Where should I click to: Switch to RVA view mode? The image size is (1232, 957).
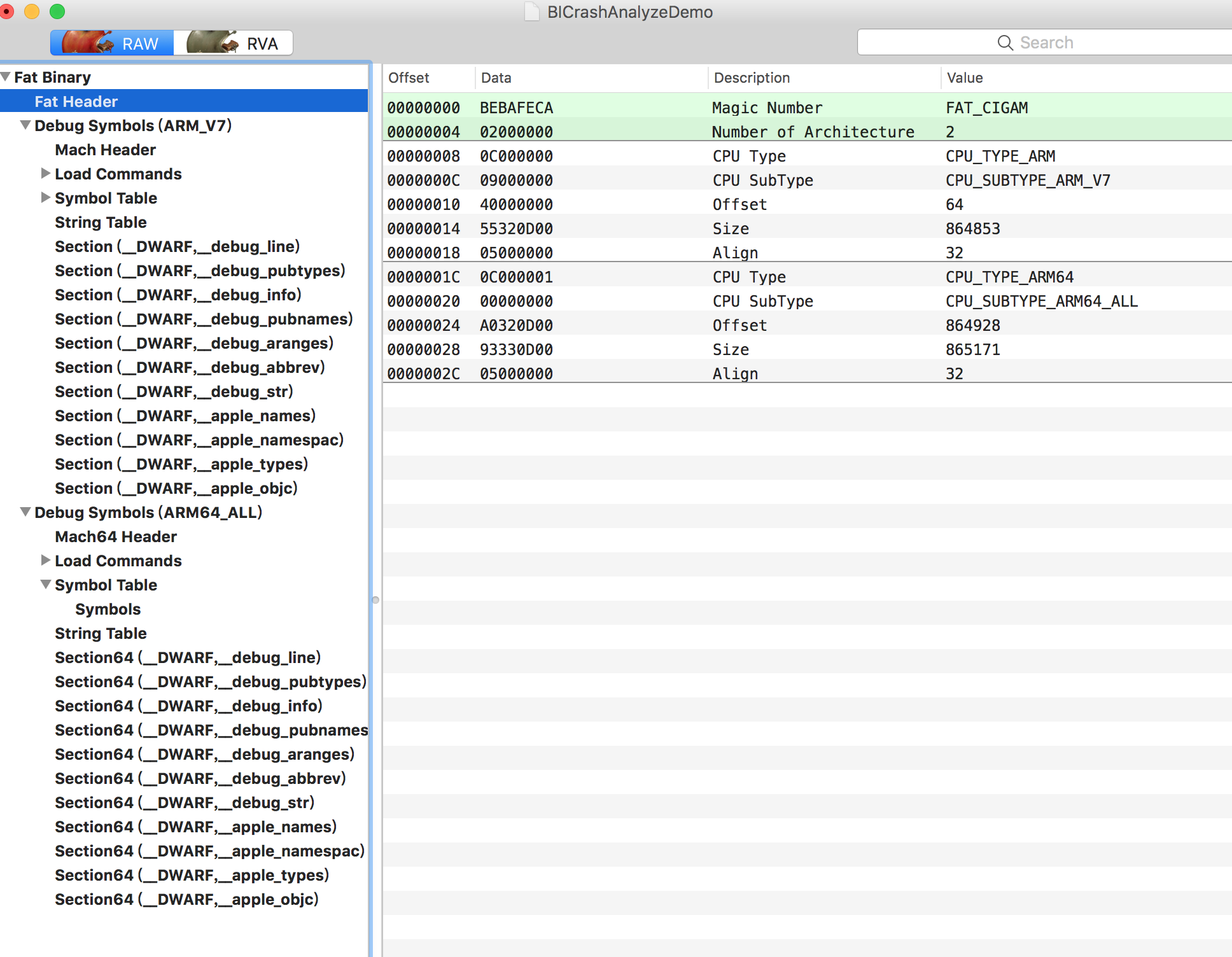(233, 43)
